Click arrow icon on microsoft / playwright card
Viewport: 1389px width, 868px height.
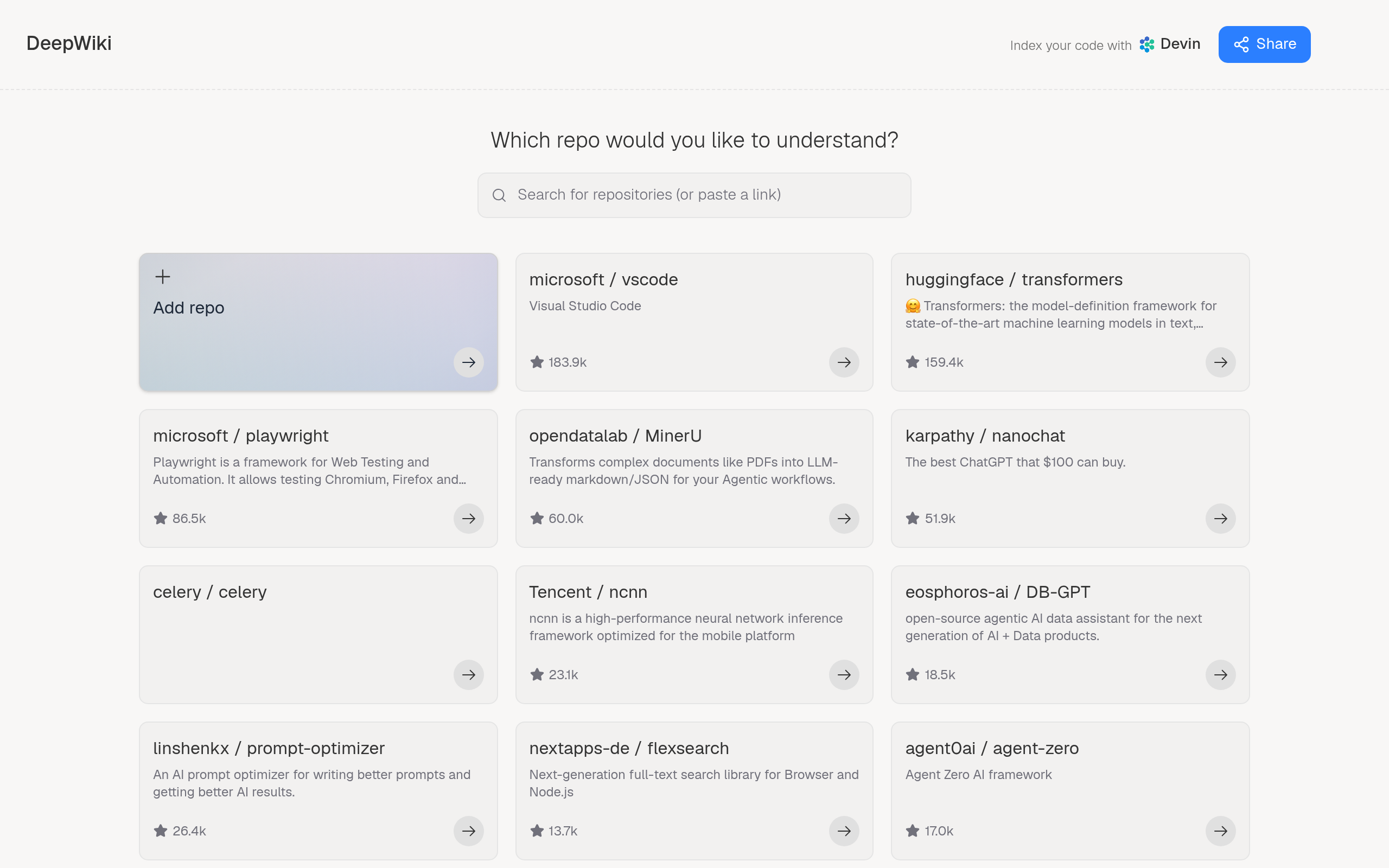pos(468,519)
